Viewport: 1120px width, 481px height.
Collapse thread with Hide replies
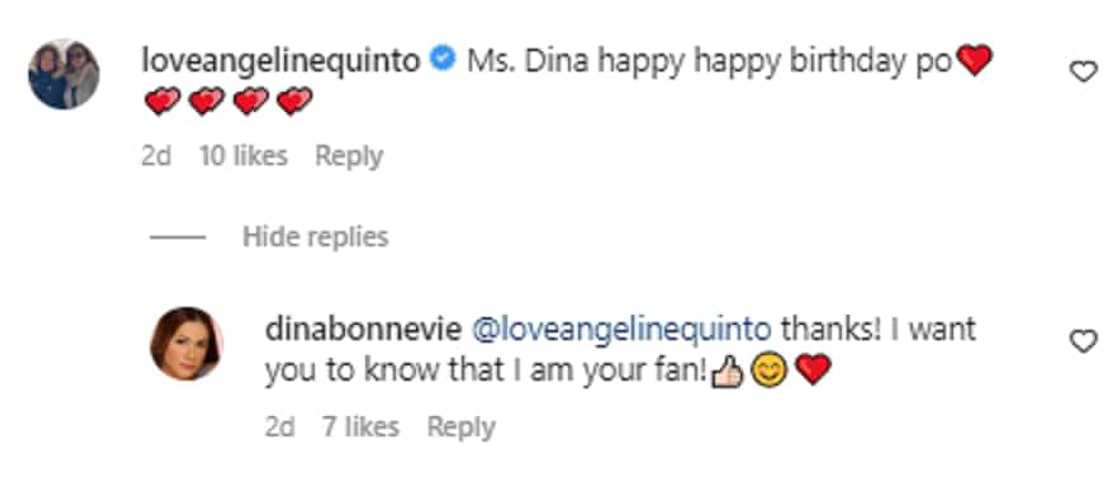[315, 237]
